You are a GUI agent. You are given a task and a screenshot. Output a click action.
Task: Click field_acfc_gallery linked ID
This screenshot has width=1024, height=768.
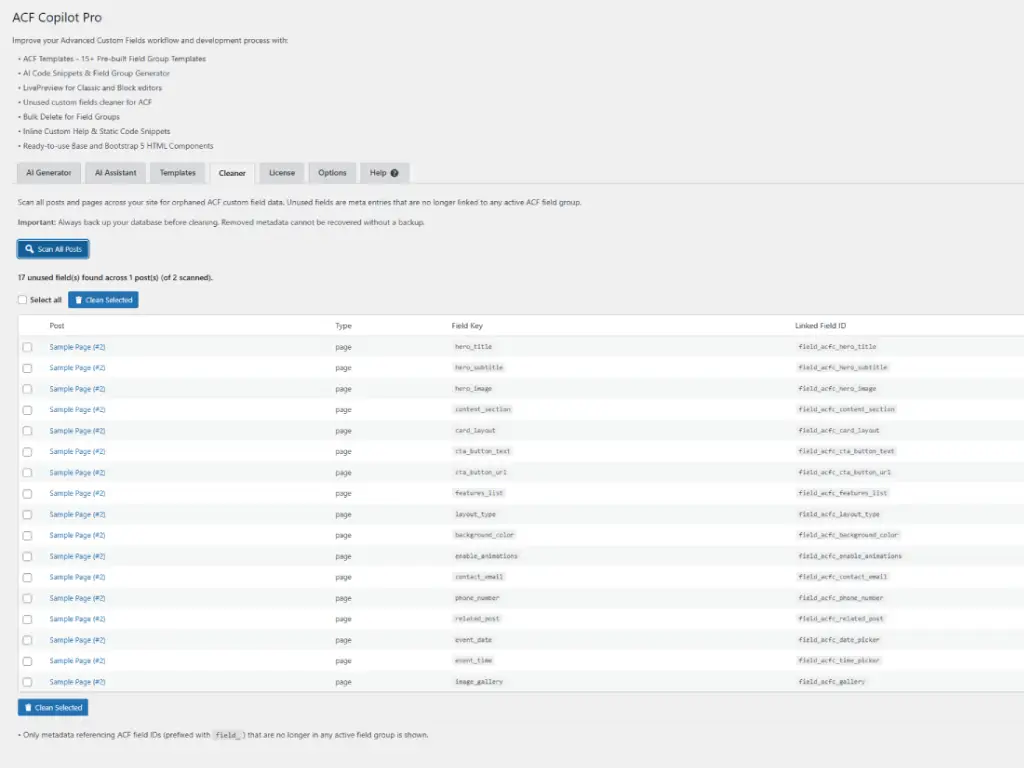click(x=831, y=681)
